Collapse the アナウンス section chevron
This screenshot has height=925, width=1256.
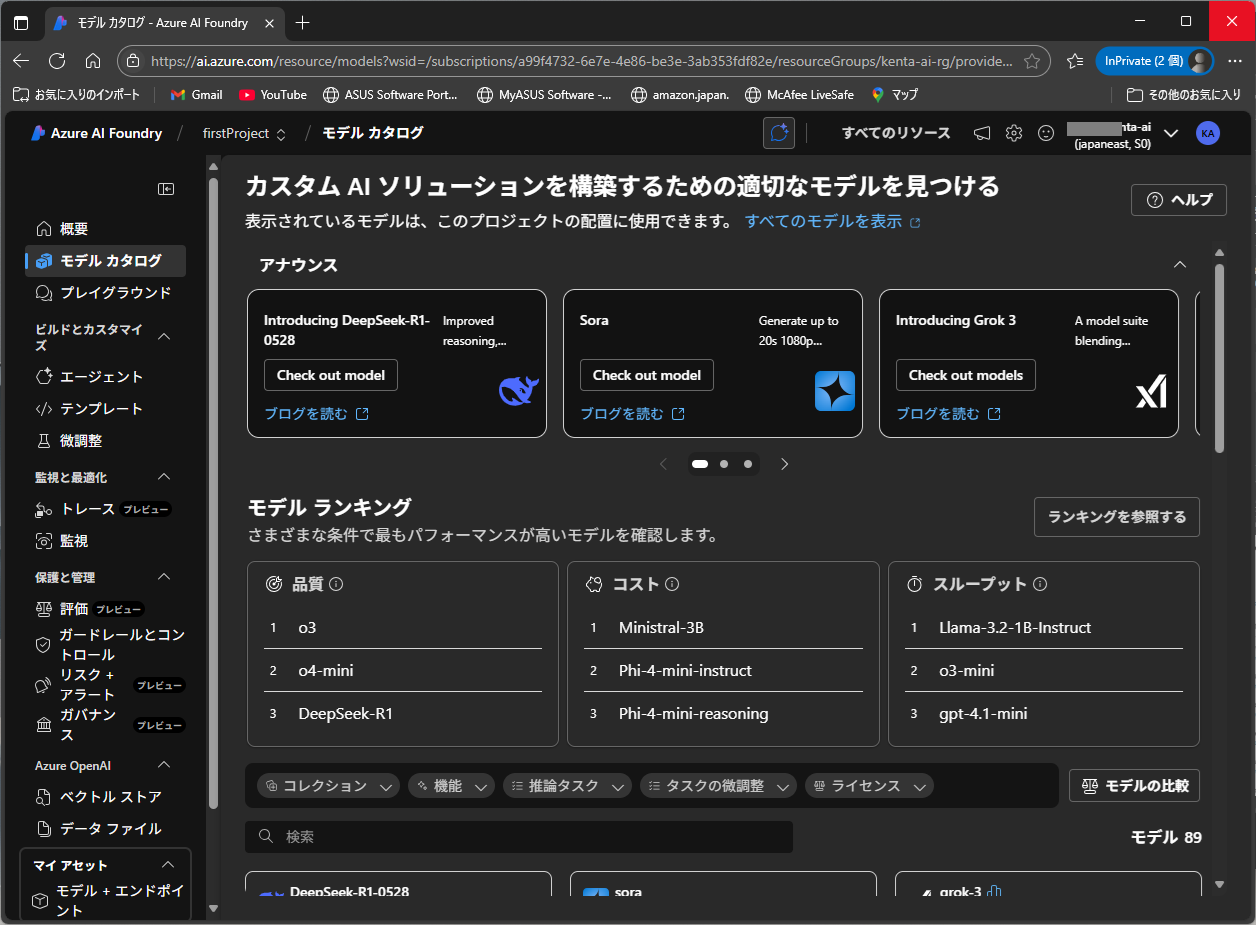[1180, 265]
